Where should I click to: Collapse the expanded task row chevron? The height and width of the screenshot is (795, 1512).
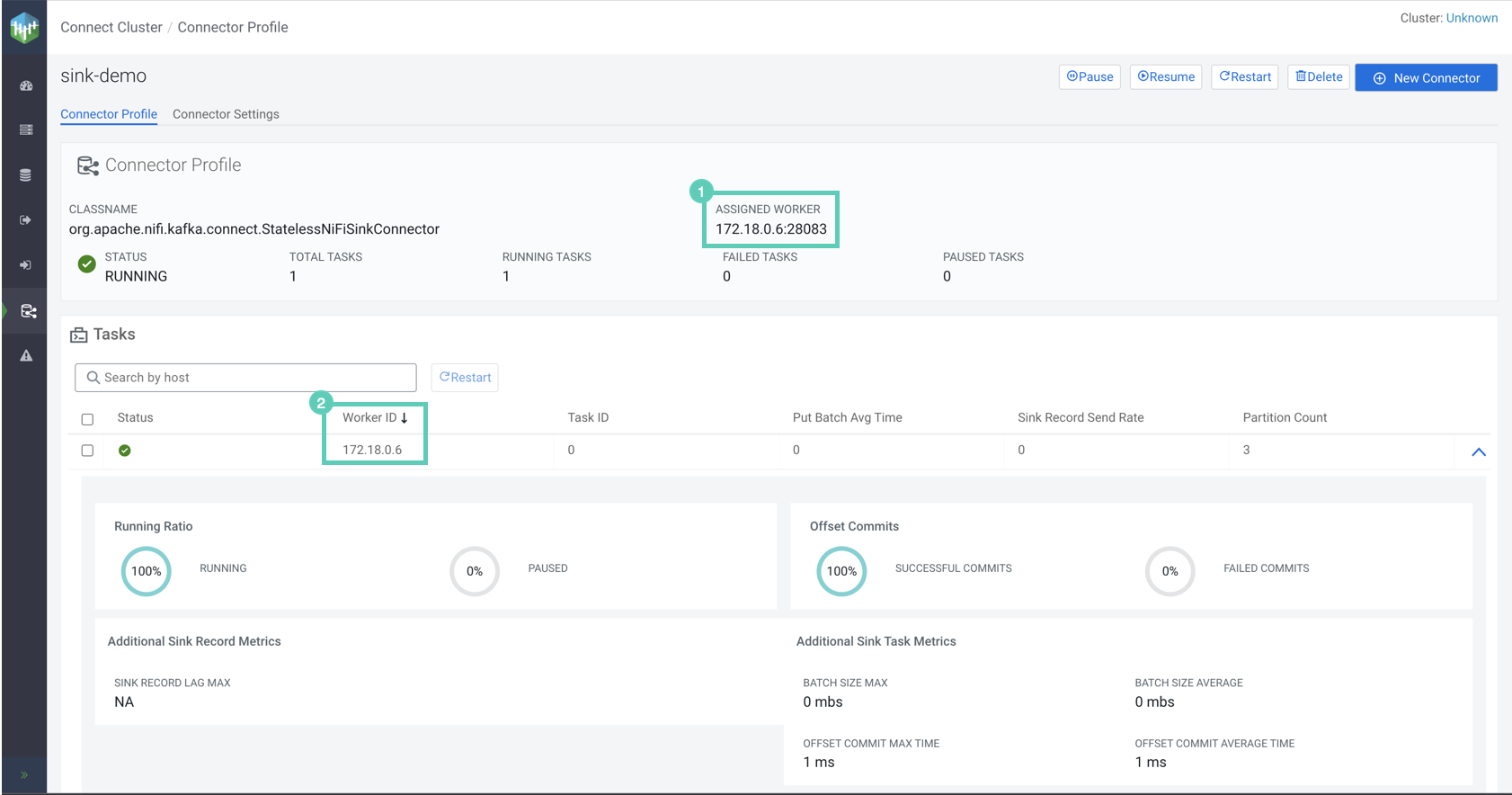click(x=1478, y=451)
